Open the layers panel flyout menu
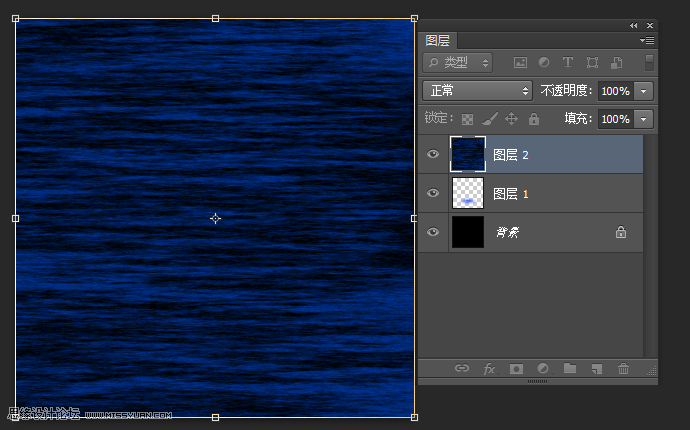The image size is (690, 430). 647,41
